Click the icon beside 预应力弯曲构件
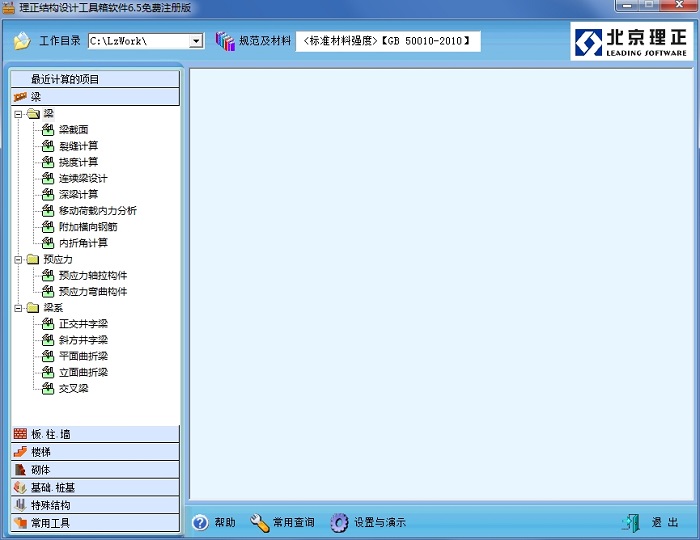 (x=48, y=291)
